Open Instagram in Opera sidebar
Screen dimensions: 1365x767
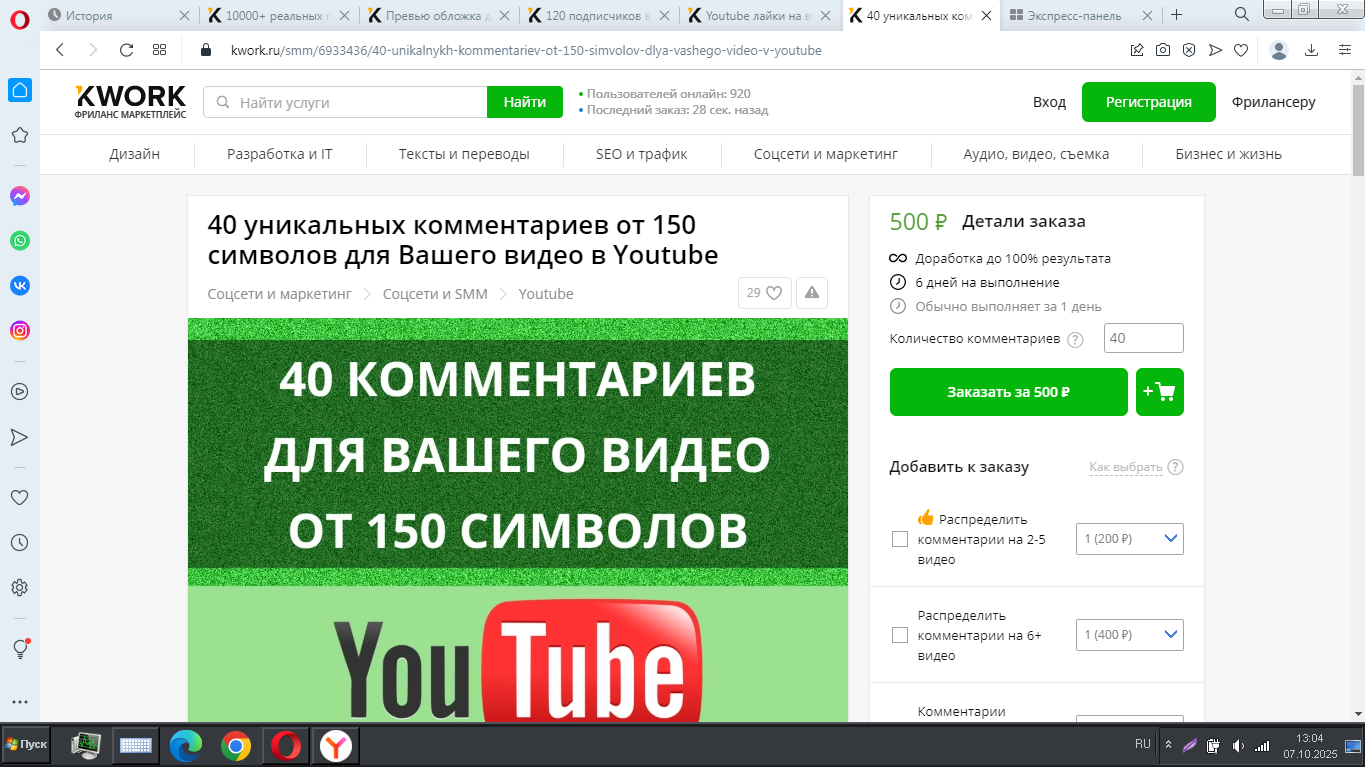[x=20, y=330]
